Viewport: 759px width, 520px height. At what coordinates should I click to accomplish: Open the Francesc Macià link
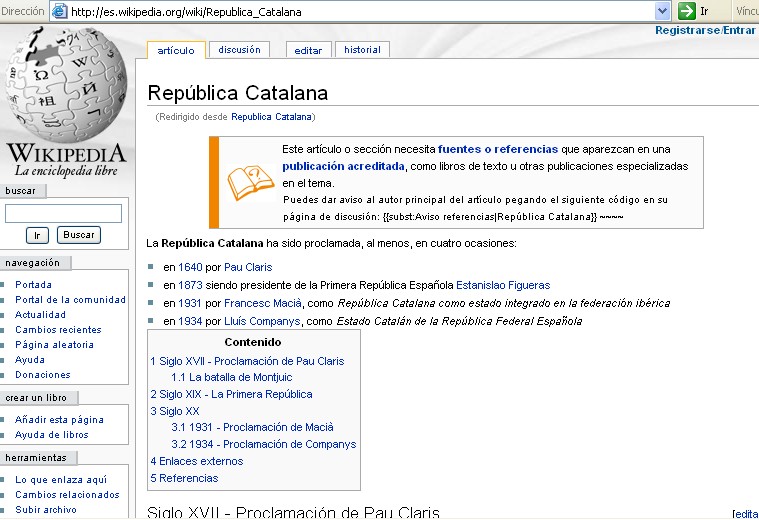coord(262,303)
